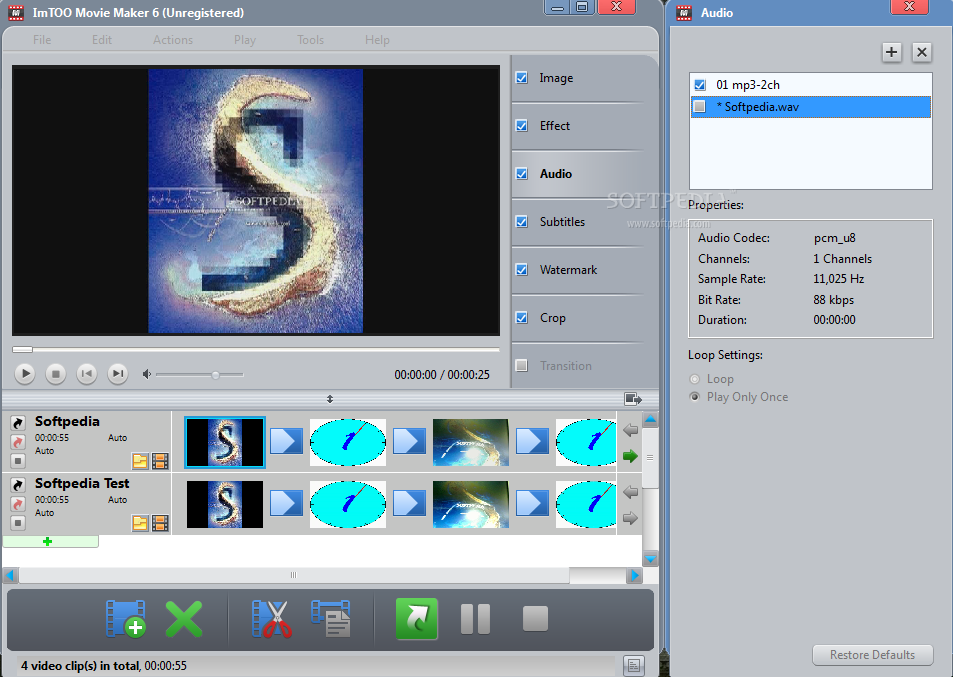Open the Tools menu
953x677 pixels.
[310, 40]
